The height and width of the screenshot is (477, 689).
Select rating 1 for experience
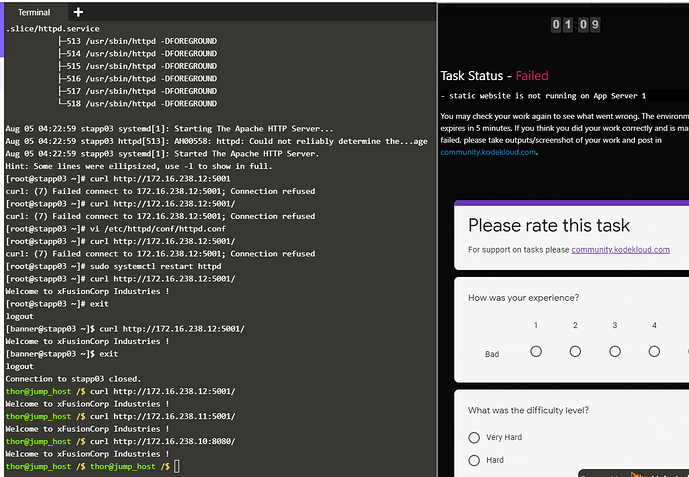click(536, 351)
